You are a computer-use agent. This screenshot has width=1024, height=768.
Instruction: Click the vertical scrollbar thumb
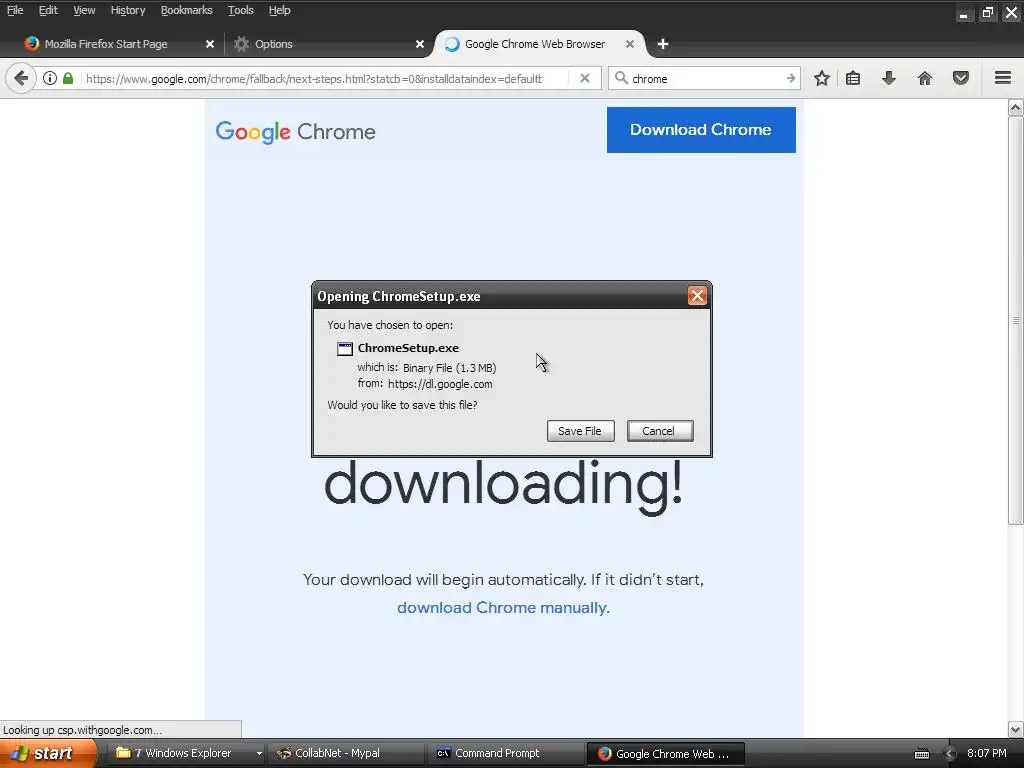(1015, 320)
